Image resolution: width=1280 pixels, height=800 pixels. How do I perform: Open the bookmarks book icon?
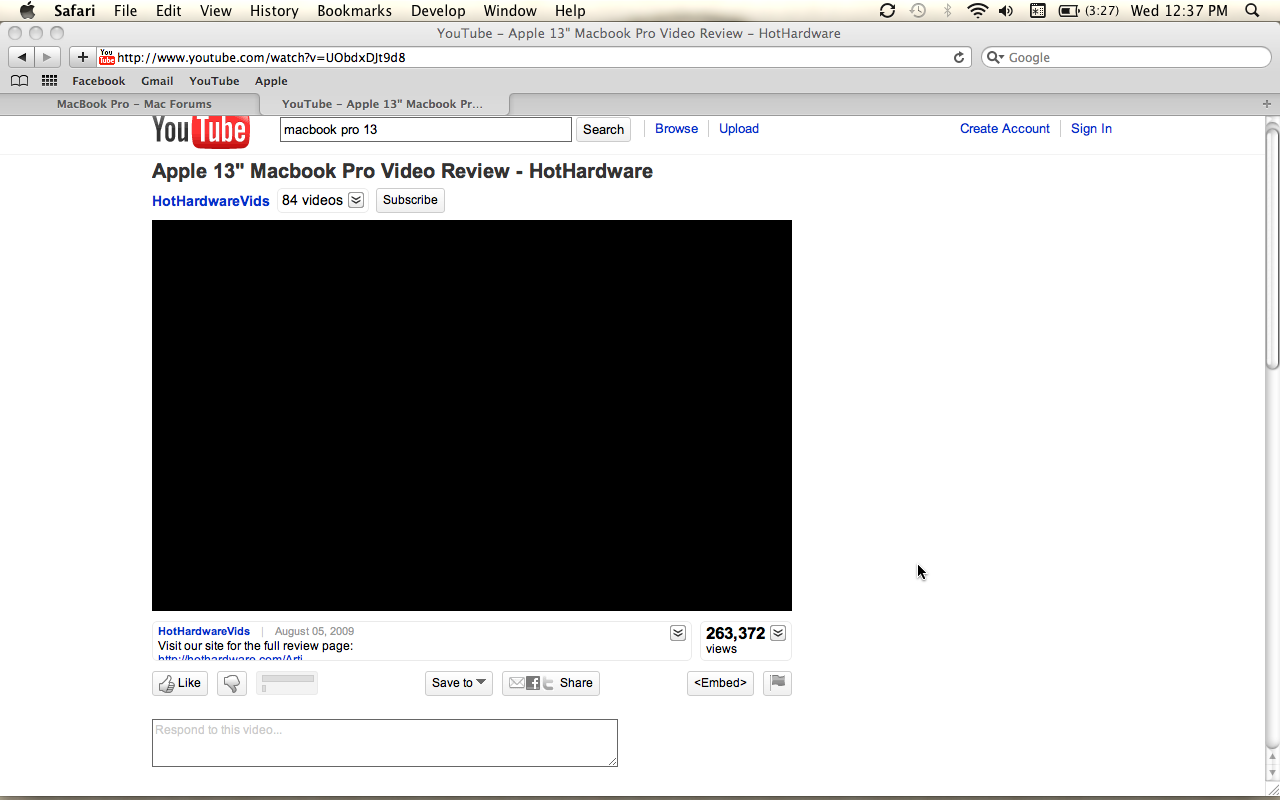[x=19, y=81]
